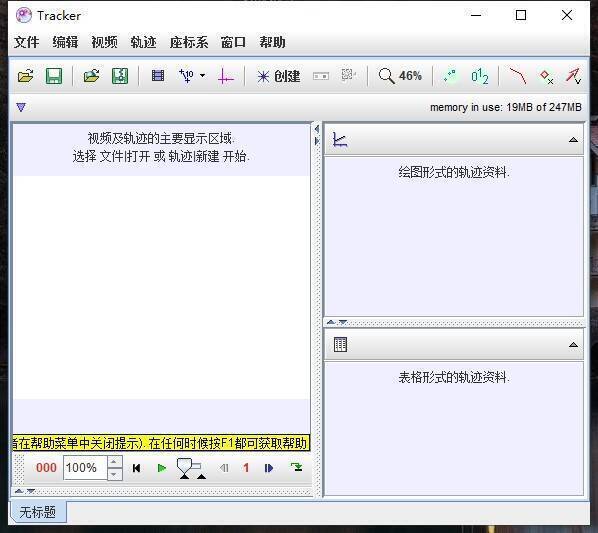Open a file with the folder icon

pos(26,76)
